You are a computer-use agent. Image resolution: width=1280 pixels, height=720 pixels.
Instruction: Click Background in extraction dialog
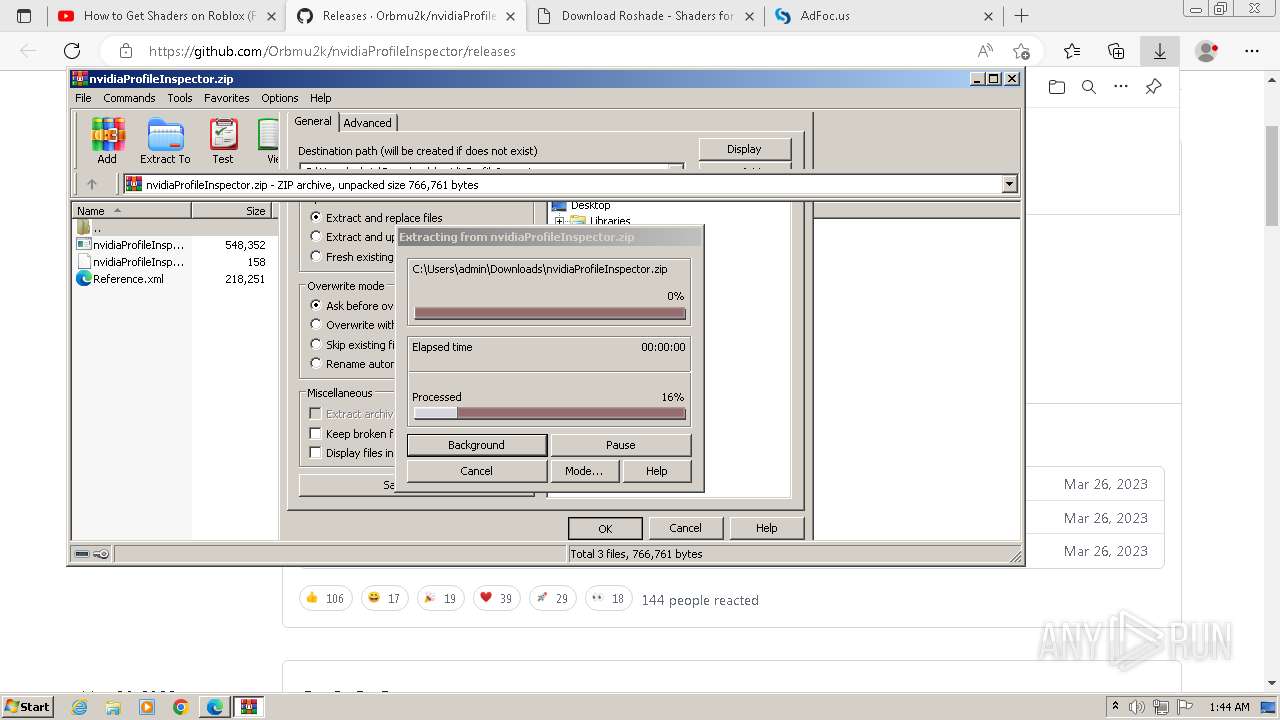coord(476,445)
